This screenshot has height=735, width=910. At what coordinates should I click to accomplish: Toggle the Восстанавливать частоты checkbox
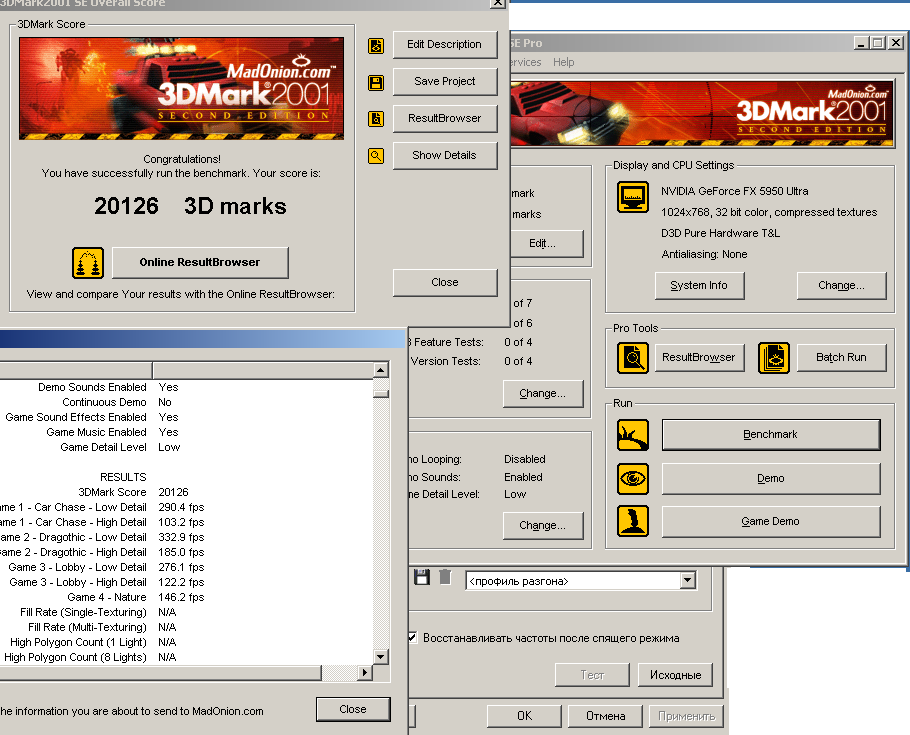click(412, 637)
